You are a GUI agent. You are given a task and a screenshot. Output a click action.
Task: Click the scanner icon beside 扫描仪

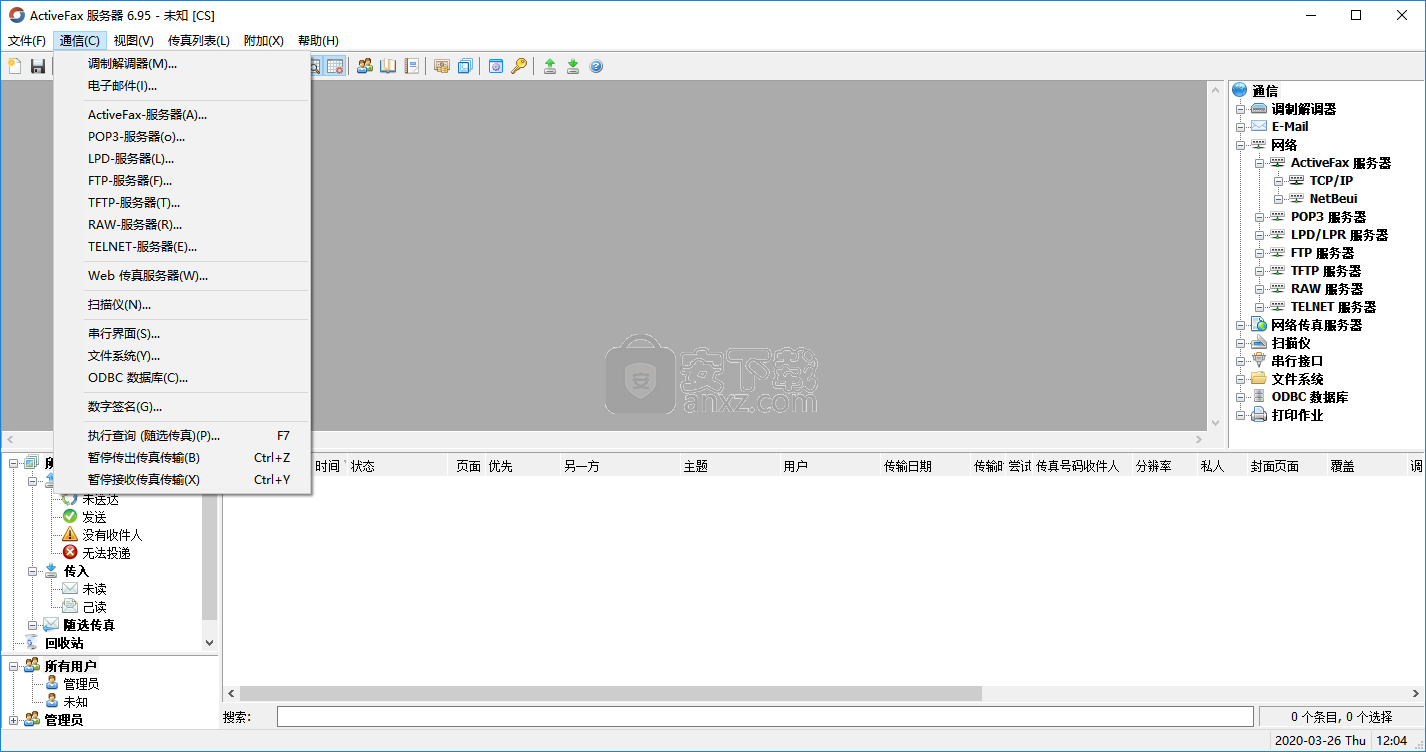point(1259,343)
